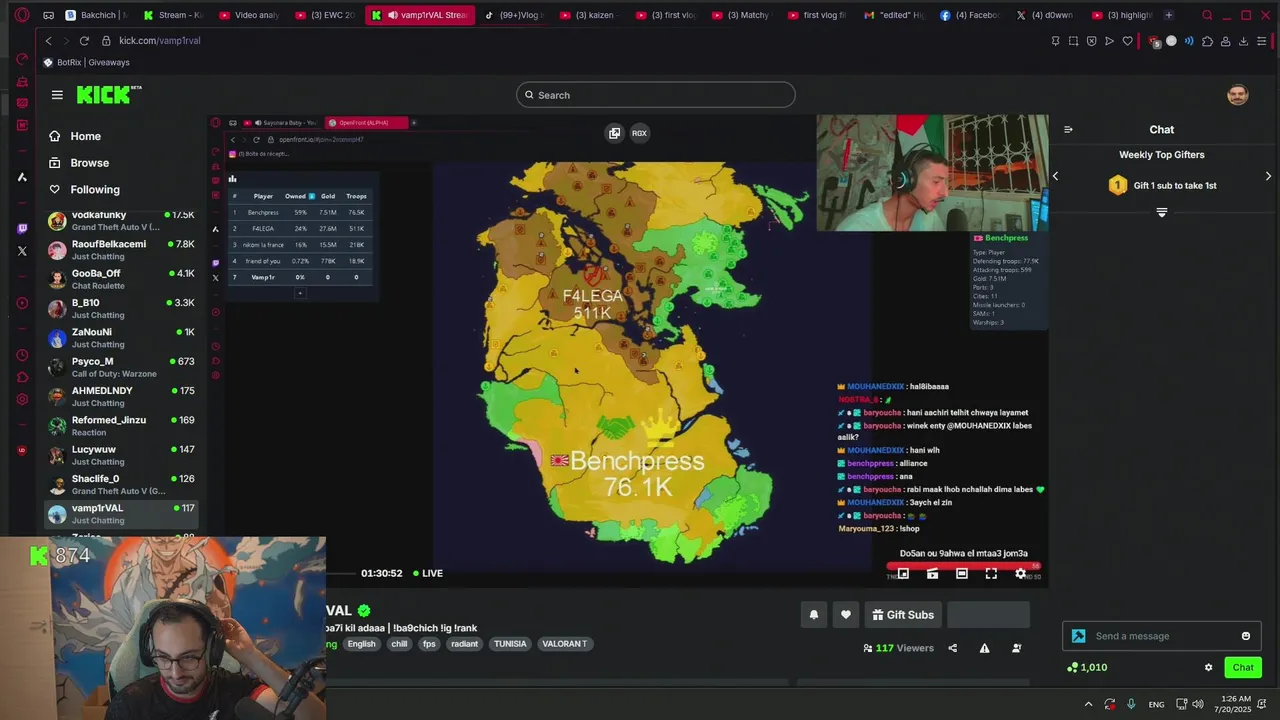Show the next top gifter slide

pos(1268,176)
